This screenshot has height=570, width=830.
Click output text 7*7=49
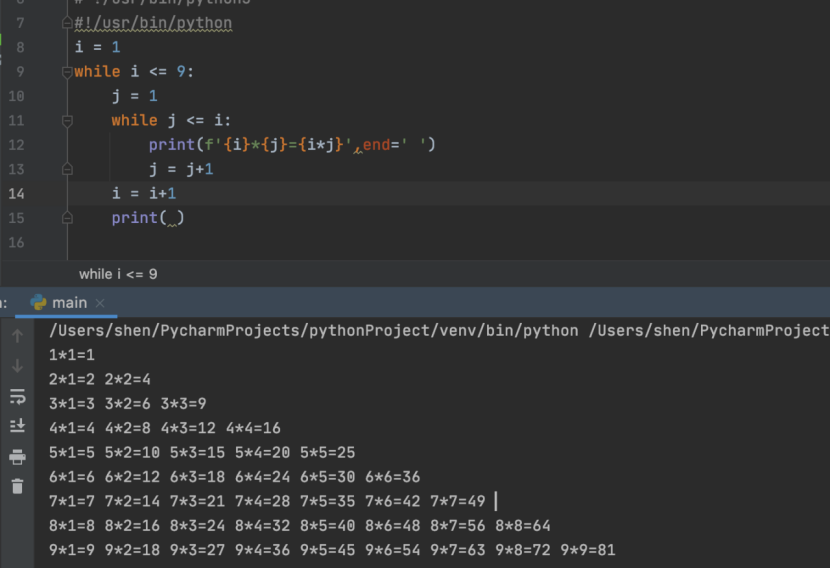pos(458,501)
